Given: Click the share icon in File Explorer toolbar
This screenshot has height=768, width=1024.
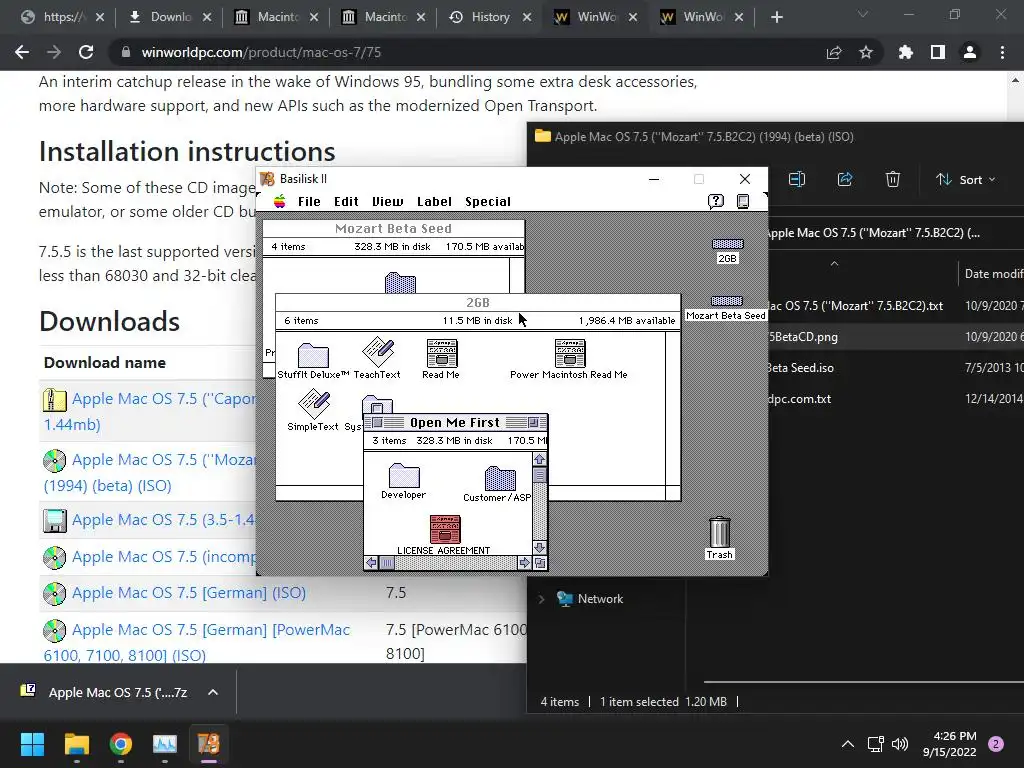Looking at the screenshot, I should click(x=845, y=179).
